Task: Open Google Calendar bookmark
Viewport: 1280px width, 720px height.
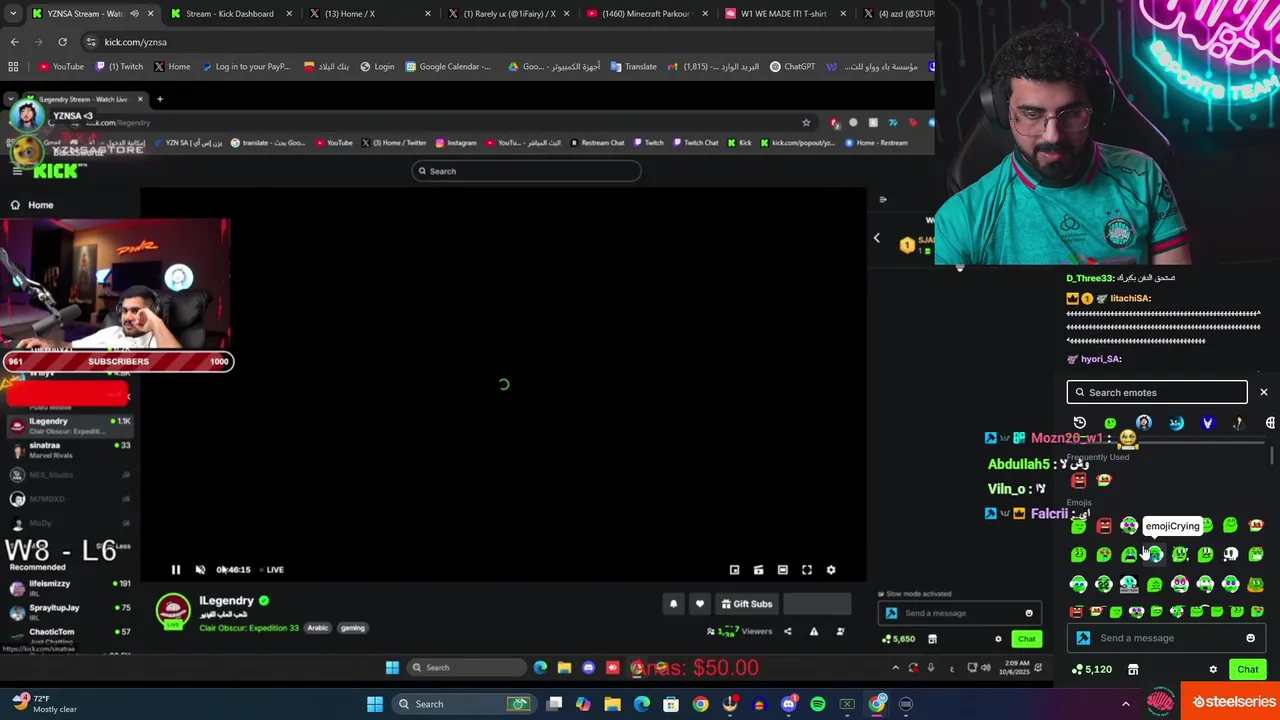Action: click(x=448, y=67)
